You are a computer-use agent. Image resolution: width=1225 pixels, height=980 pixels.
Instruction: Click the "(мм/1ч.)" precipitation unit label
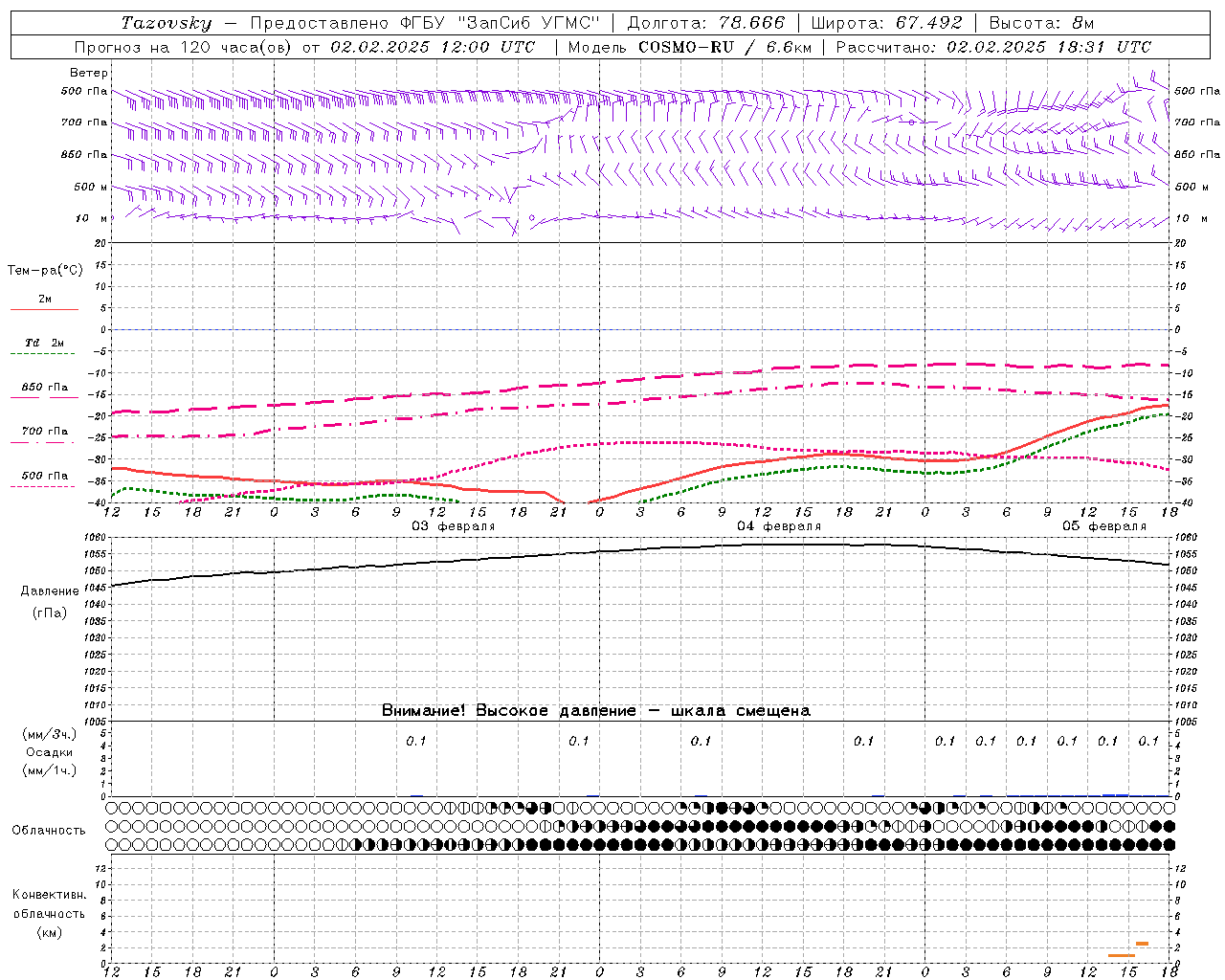50,770
